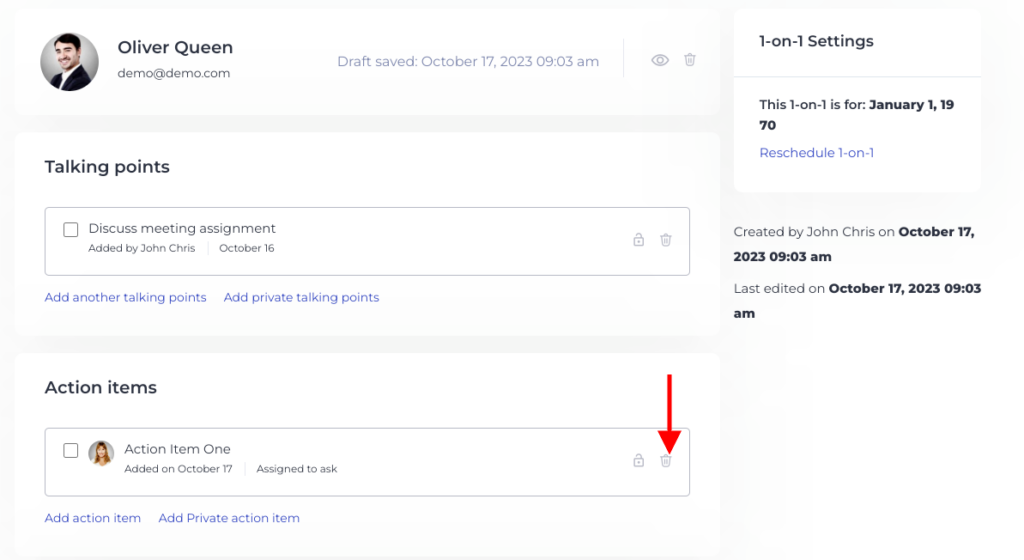This screenshot has width=1024, height=560.
Task: Click the assignee avatar on Action Item One
Action: (x=101, y=453)
